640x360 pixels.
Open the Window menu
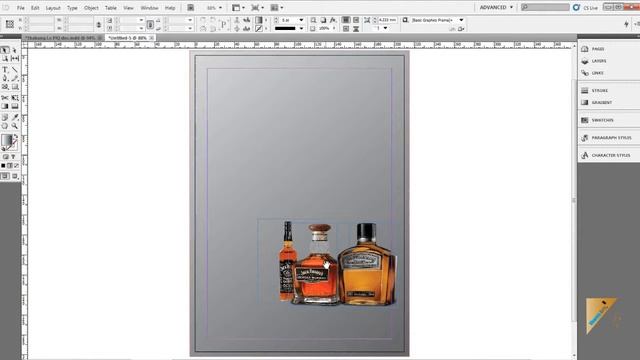pyautogui.click(x=149, y=8)
